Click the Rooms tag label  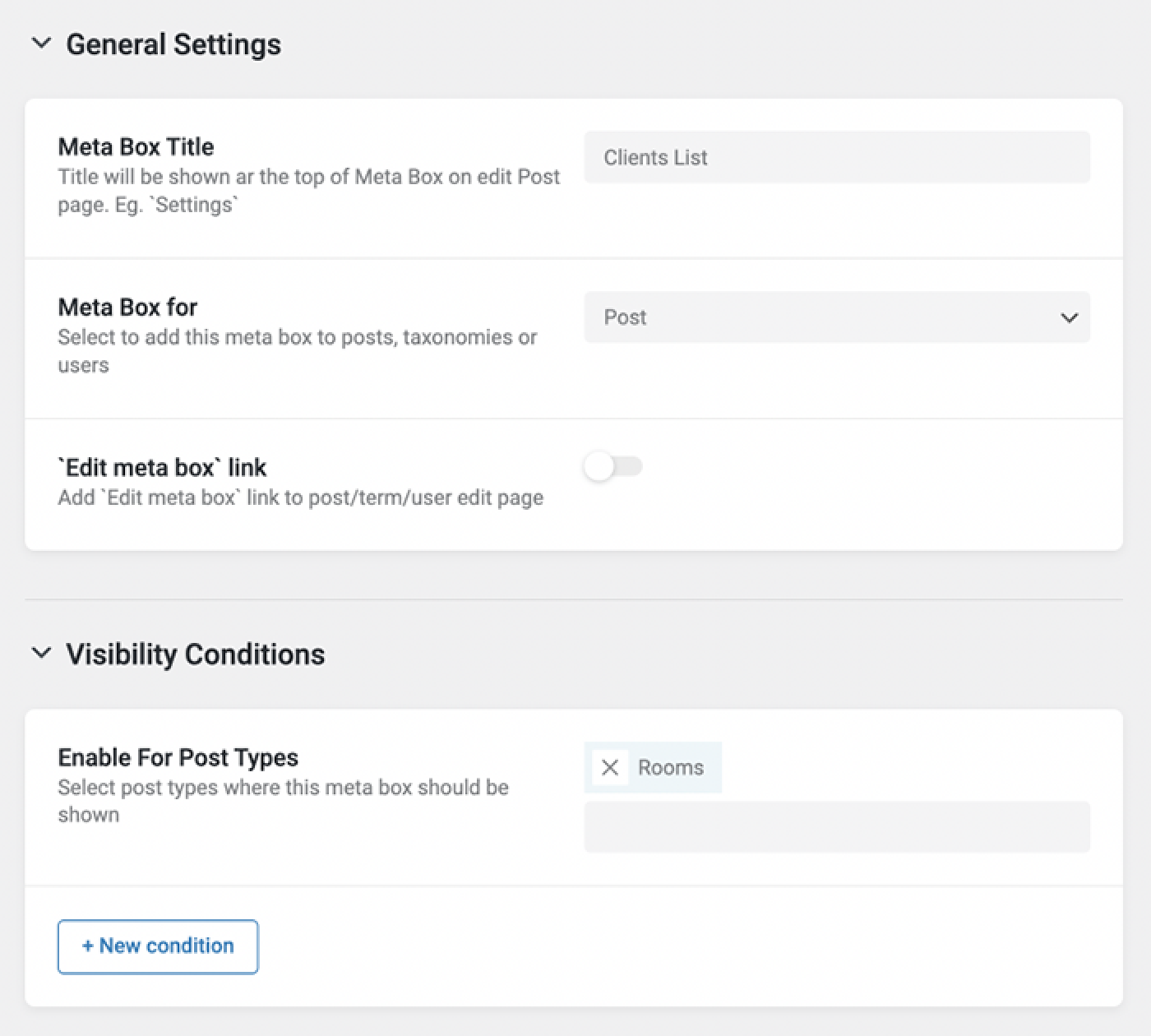coord(671,768)
